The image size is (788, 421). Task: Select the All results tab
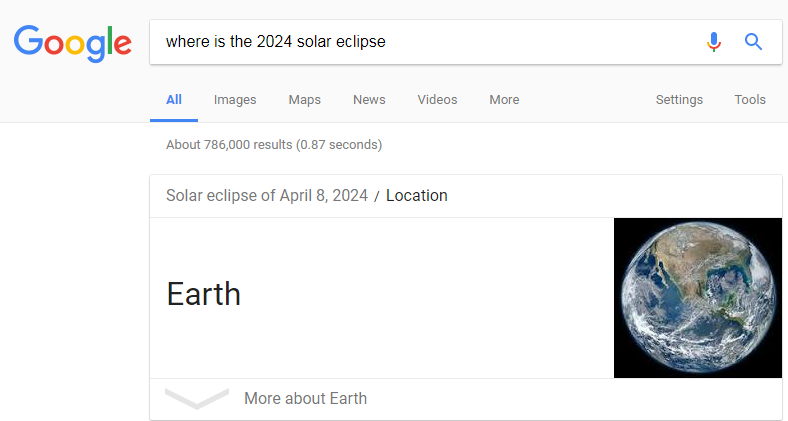click(x=174, y=99)
